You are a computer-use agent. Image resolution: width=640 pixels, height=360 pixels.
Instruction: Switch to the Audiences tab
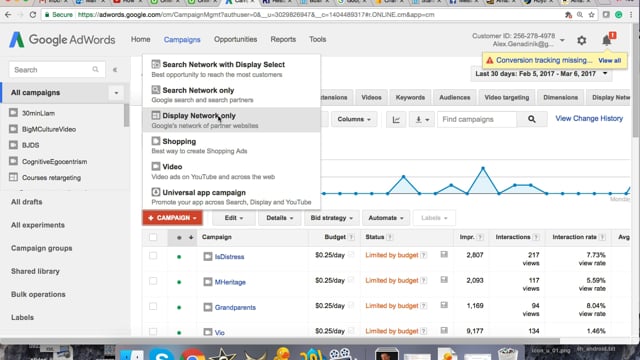[x=455, y=97]
